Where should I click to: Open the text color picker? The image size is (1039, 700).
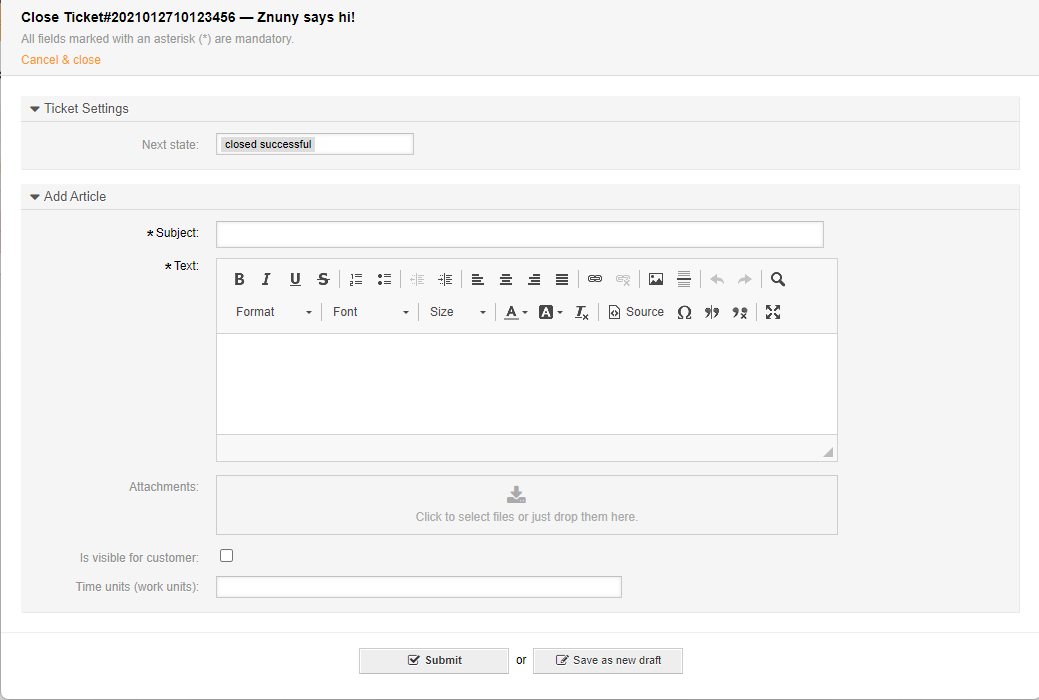[x=515, y=312]
